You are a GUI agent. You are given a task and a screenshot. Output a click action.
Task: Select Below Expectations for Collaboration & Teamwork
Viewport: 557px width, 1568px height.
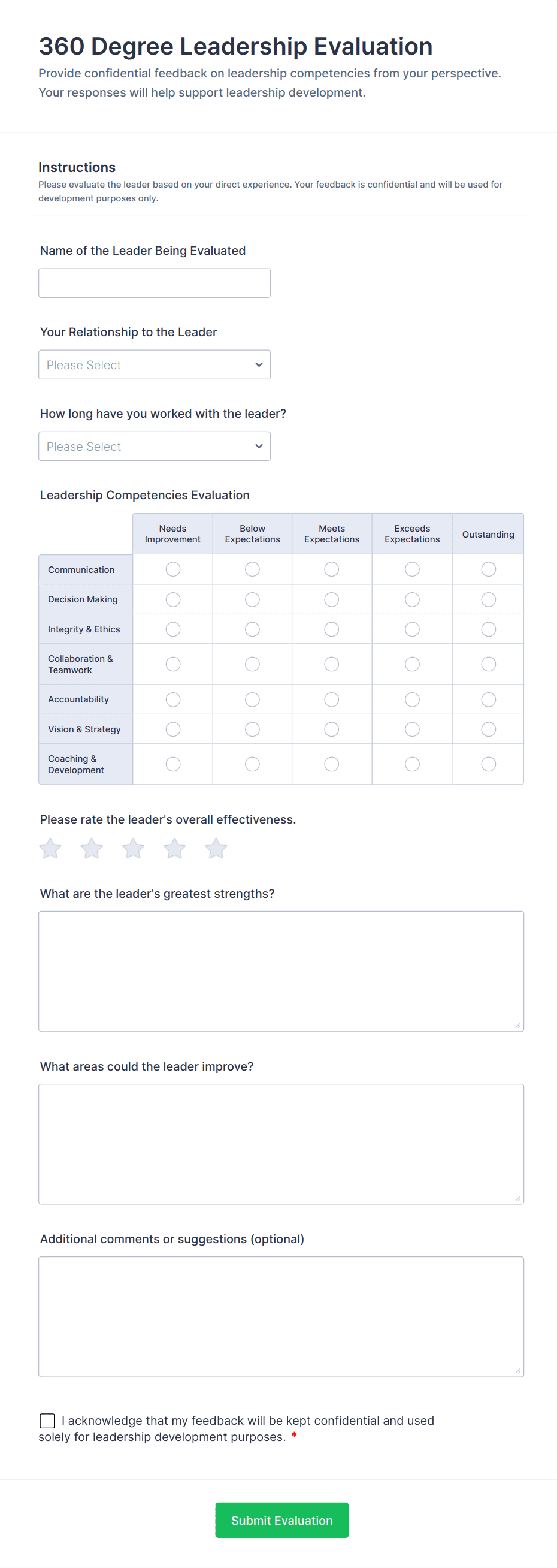point(252,664)
